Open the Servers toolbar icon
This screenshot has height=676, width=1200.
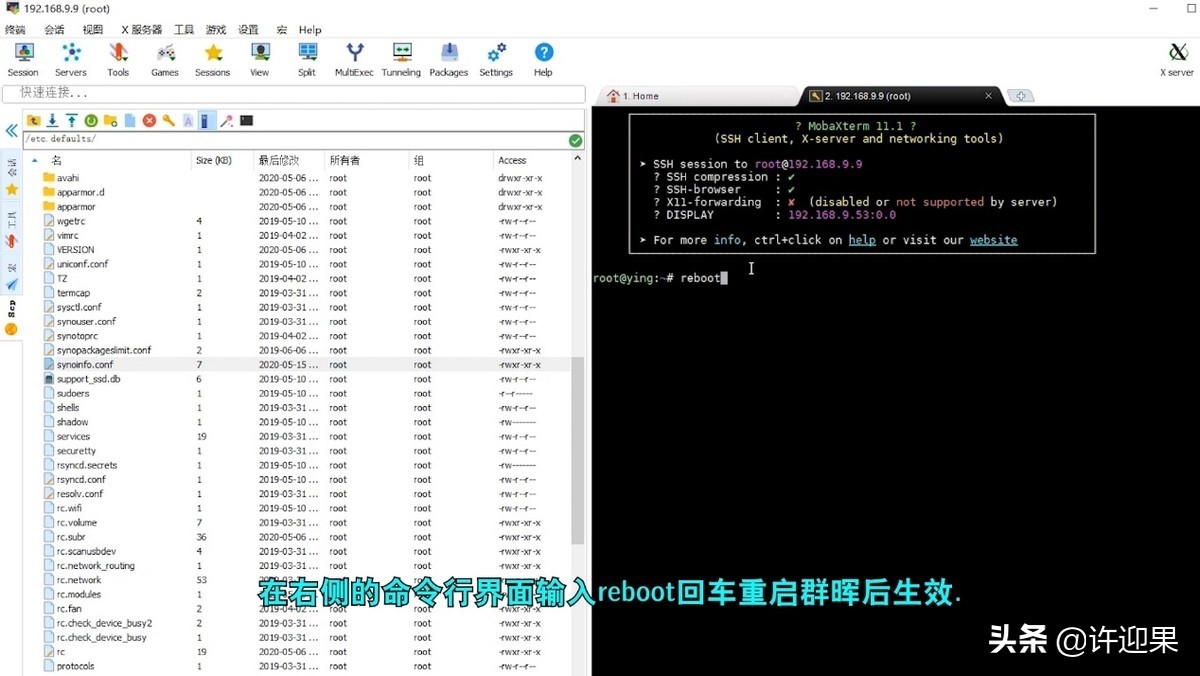(x=71, y=59)
